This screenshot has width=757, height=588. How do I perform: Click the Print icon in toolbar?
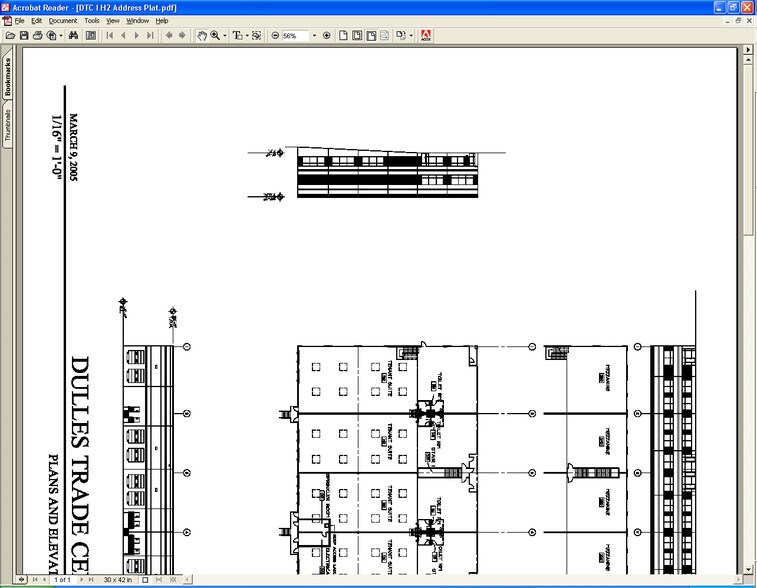pos(38,35)
